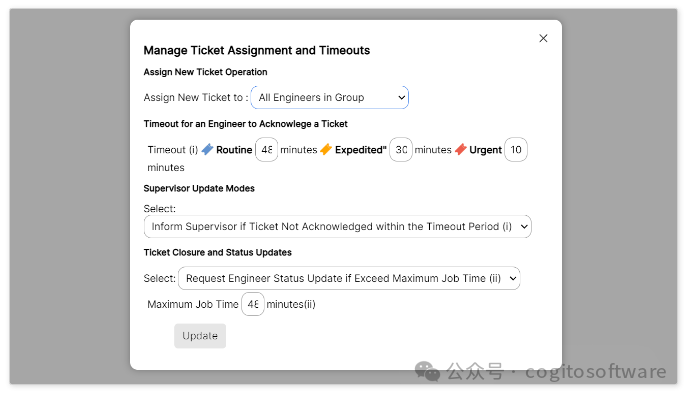
Task: Open the Ticket Closure status update dropdown
Action: tap(349, 278)
